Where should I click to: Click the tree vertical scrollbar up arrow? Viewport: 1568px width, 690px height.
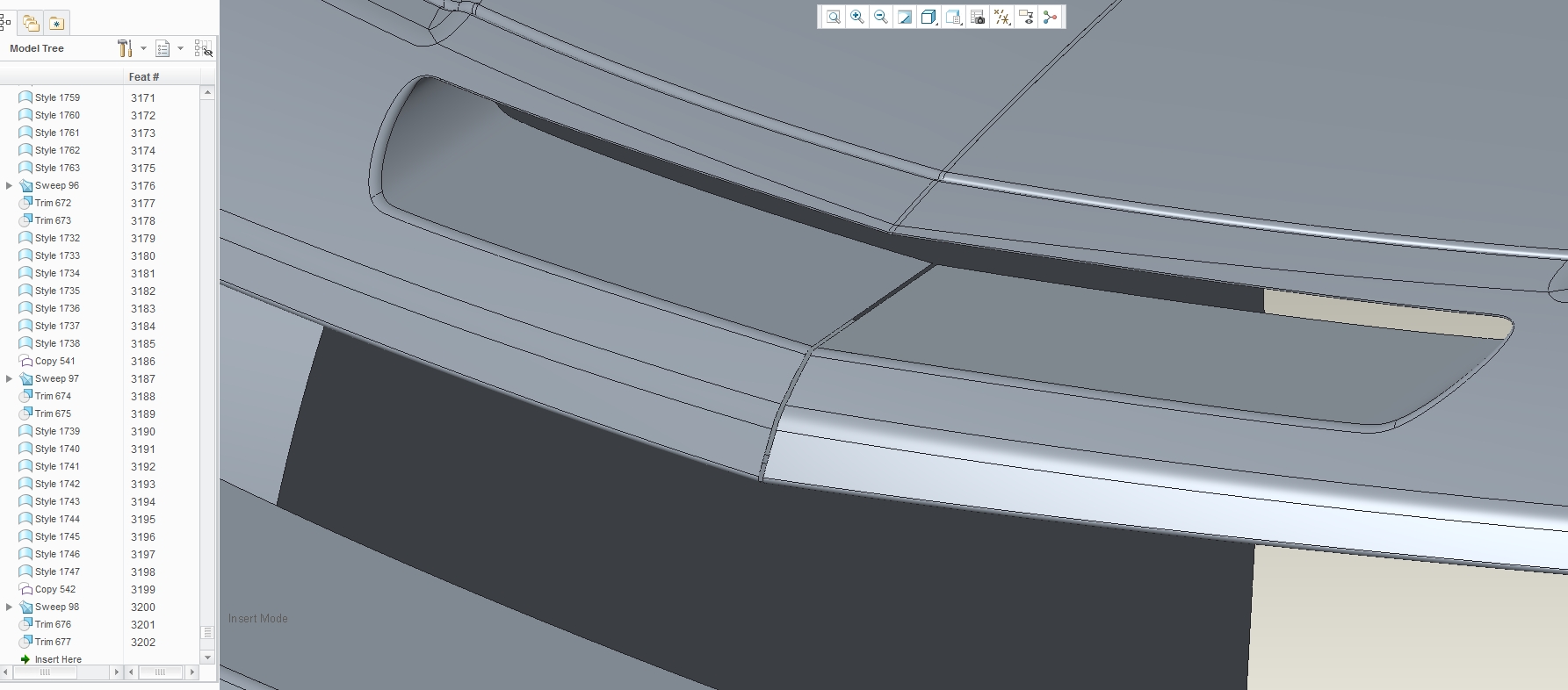click(207, 92)
